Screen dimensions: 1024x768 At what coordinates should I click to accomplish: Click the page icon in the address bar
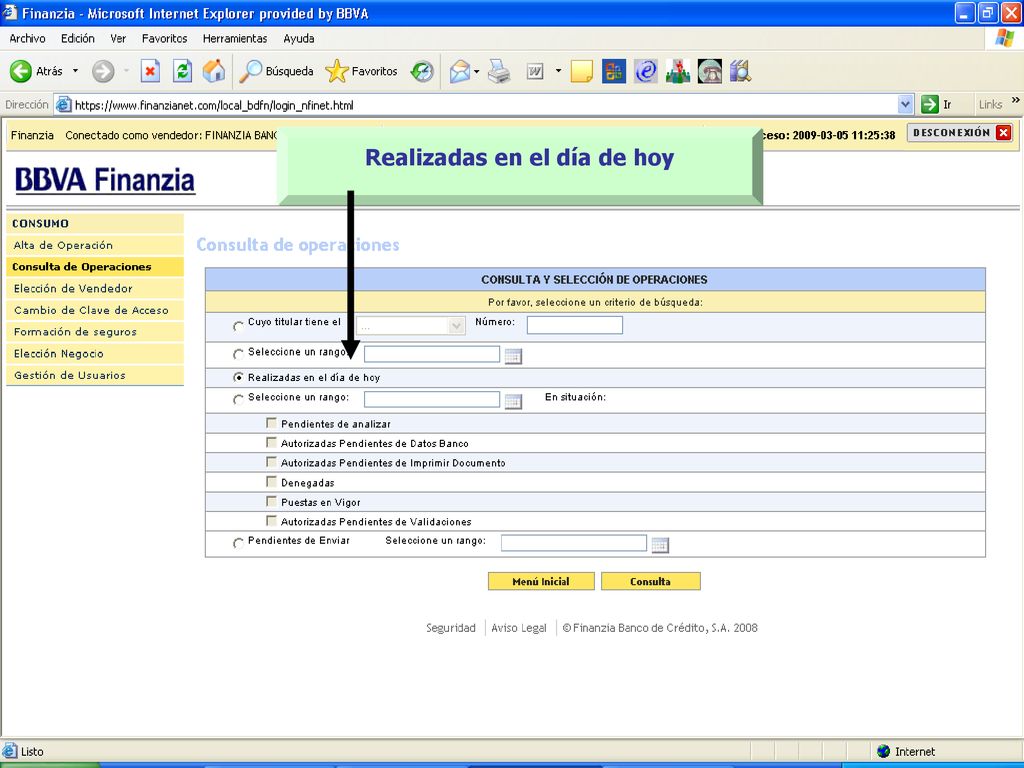click(x=63, y=104)
